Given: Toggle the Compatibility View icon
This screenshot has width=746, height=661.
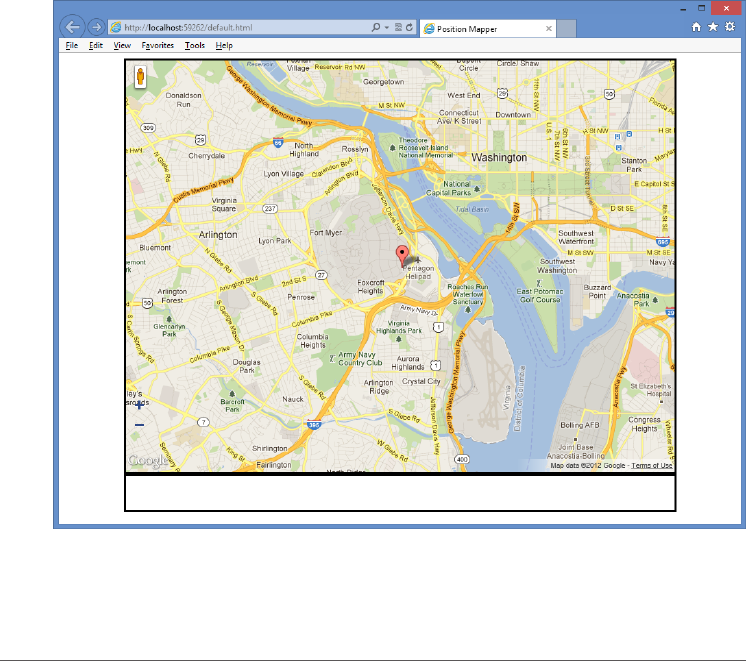Looking at the screenshot, I should tap(398, 27).
